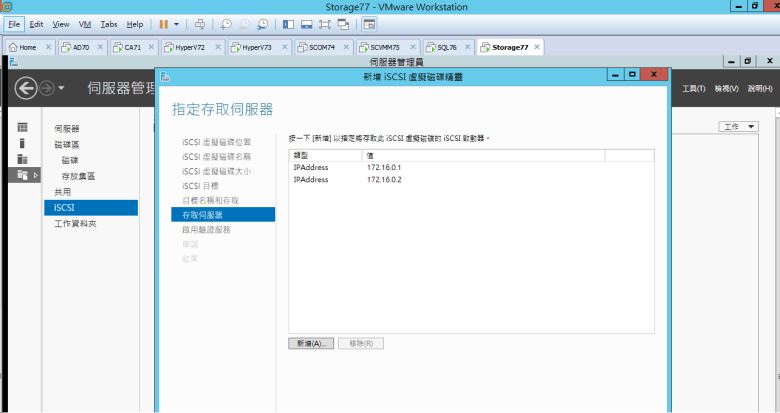Screen dimensions: 780x413
Task: Open the VM menu
Action: click(84, 23)
